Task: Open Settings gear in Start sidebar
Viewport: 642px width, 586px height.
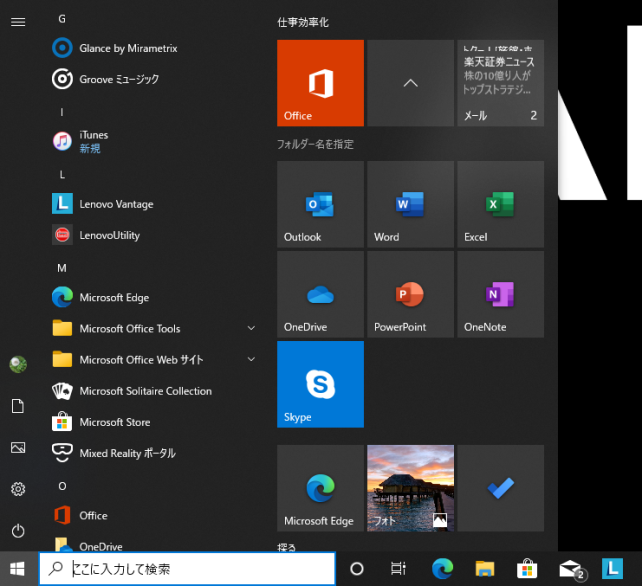Action: 18,489
